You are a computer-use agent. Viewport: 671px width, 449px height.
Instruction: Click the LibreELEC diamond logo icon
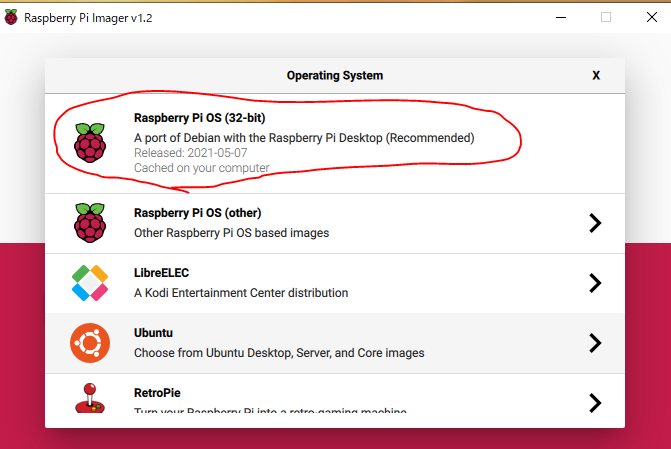pyautogui.click(x=90, y=283)
